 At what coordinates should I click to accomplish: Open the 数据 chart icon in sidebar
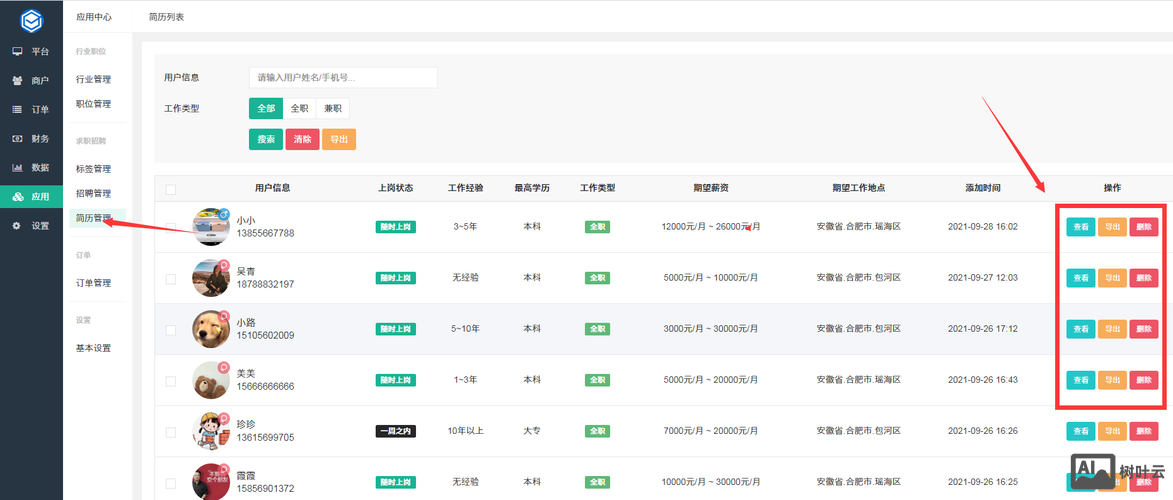(x=17, y=167)
